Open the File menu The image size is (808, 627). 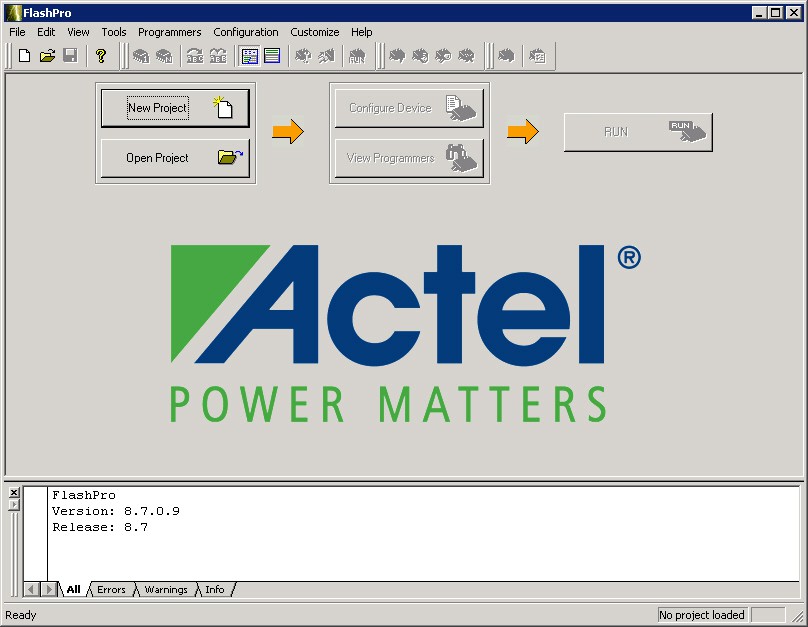(17, 32)
